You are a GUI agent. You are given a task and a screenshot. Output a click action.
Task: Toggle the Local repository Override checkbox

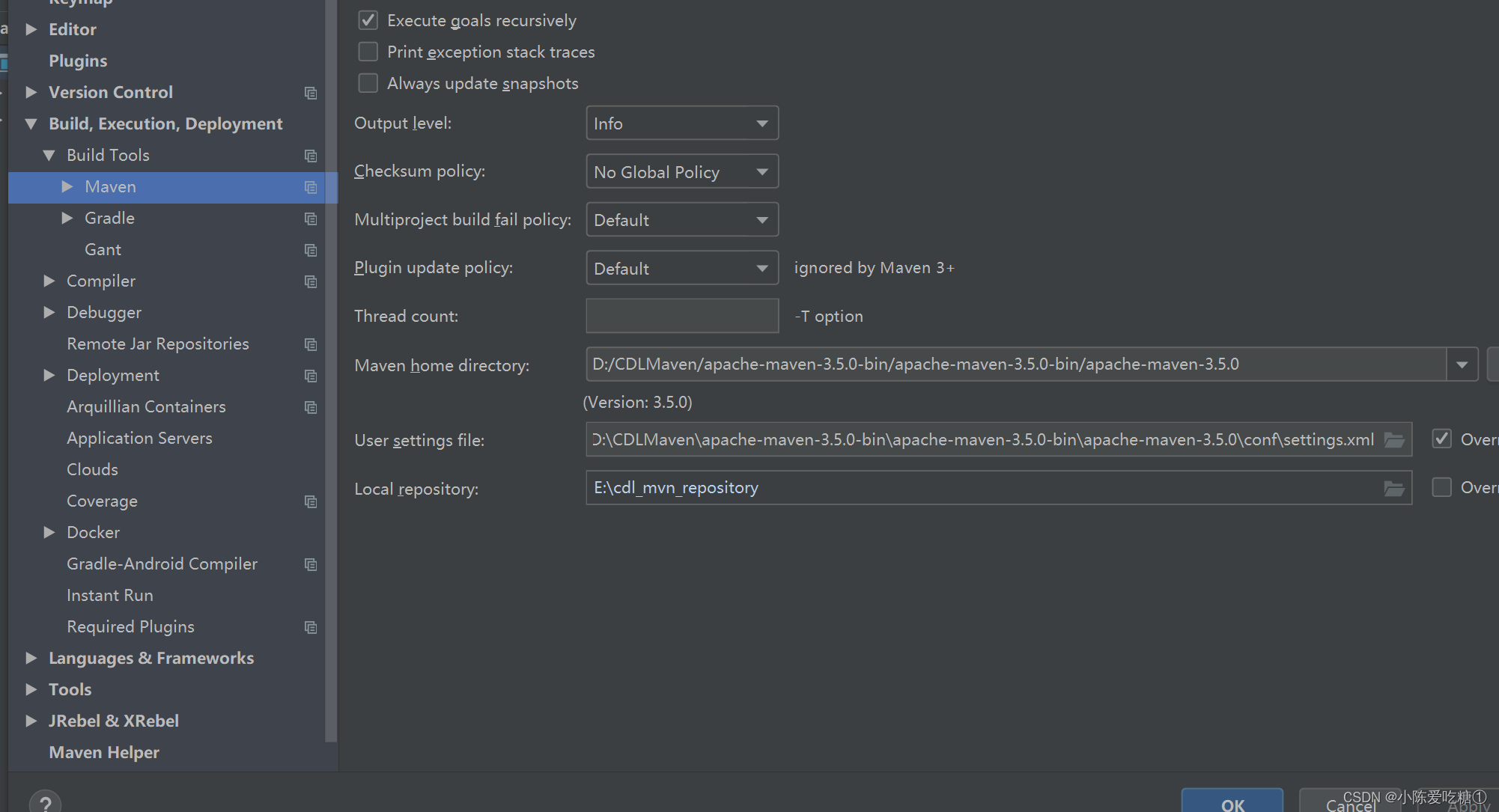click(x=1441, y=487)
